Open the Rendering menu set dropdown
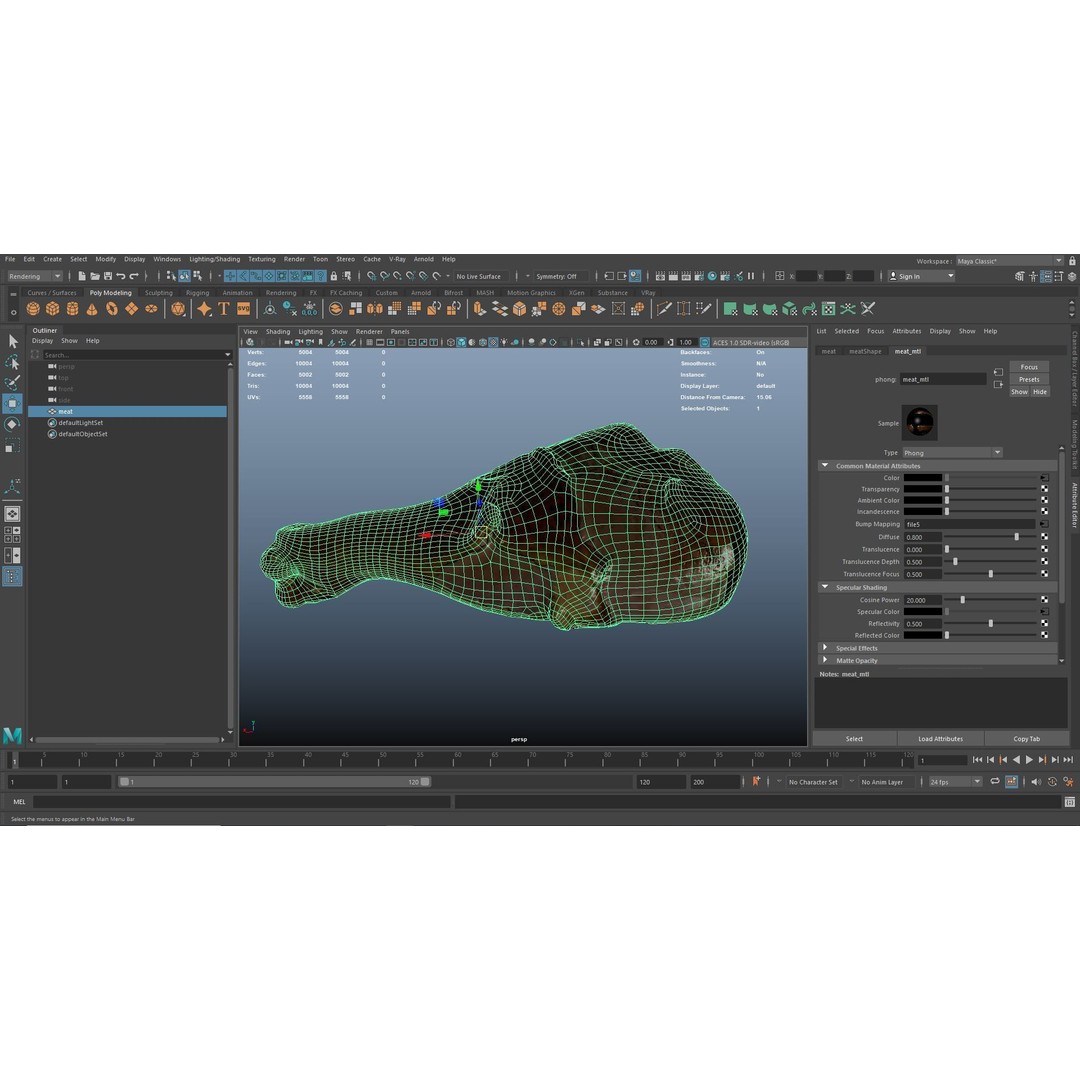This screenshot has width=1080, height=1080. pyautogui.click(x=34, y=276)
